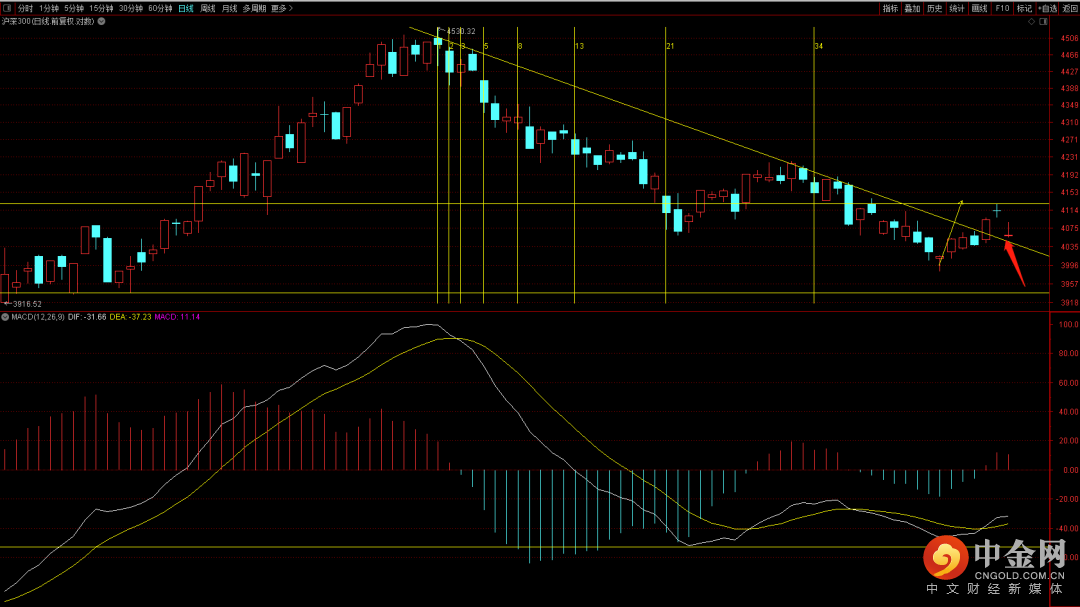Click the 指标 indicators button
The height and width of the screenshot is (607, 1080).
coord(890,8)
